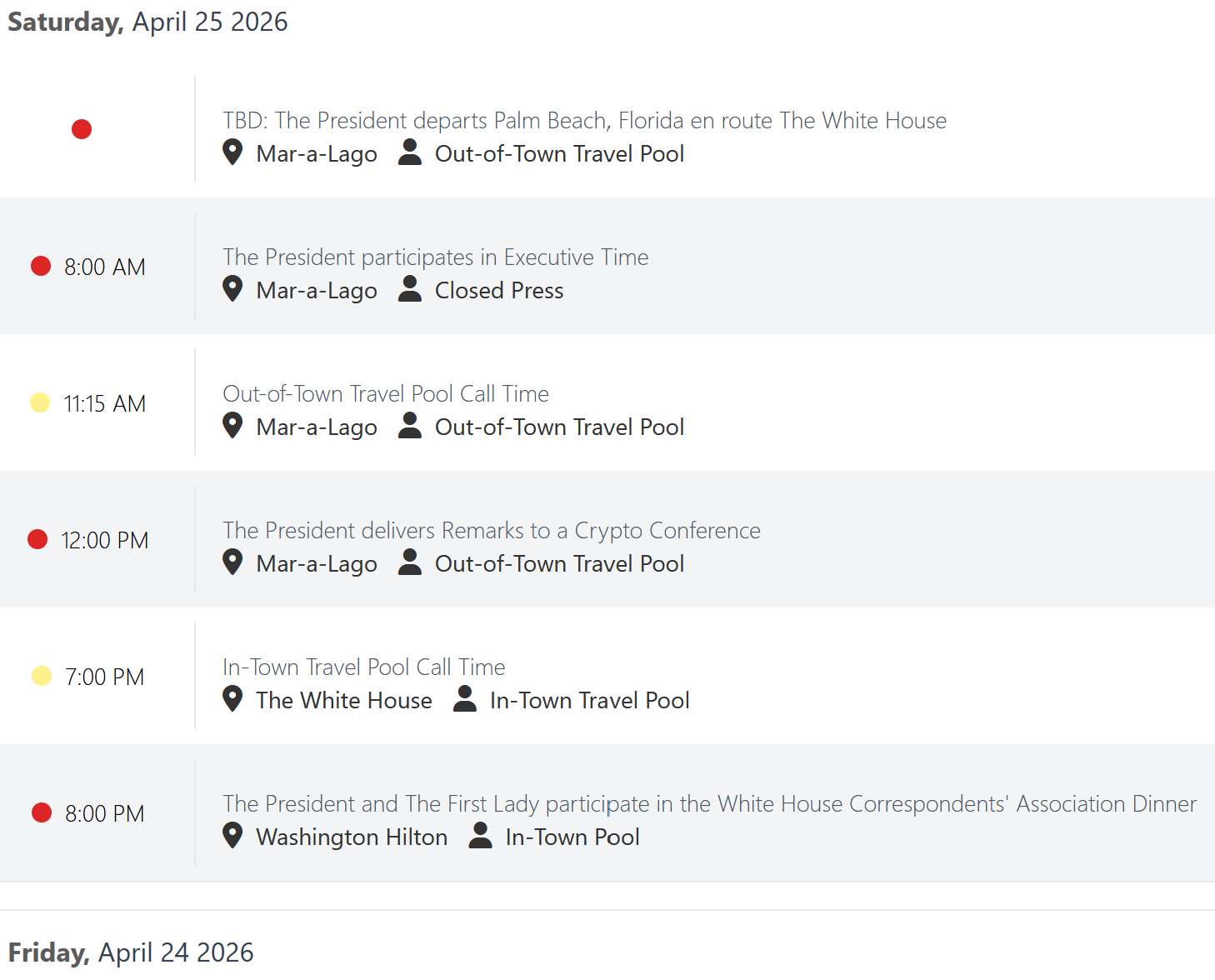
Task: Click the Saturday, April 25 2026 heading
Action: [x=147, y=22]
